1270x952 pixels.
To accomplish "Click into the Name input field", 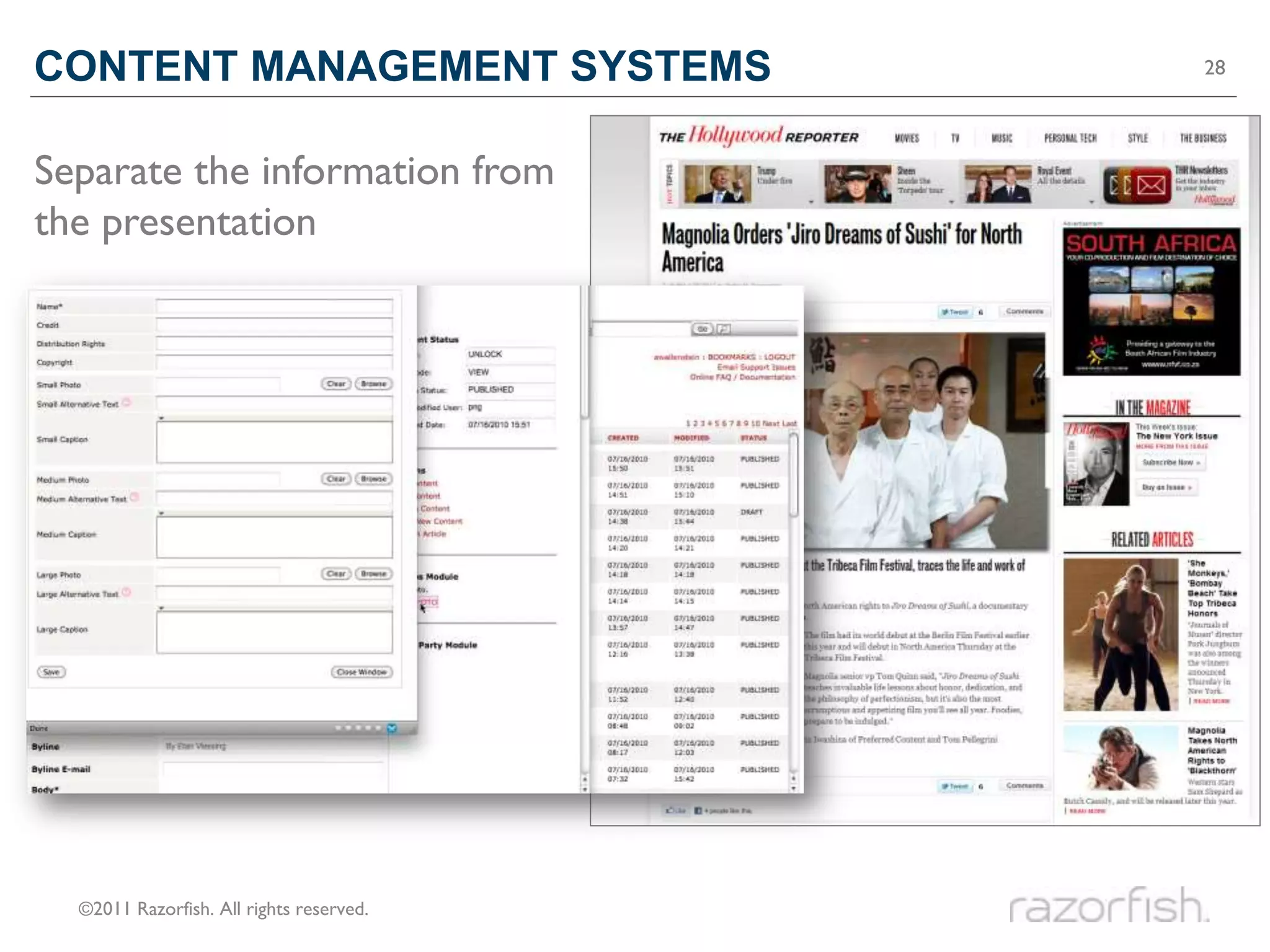I will tap(275, 306).
